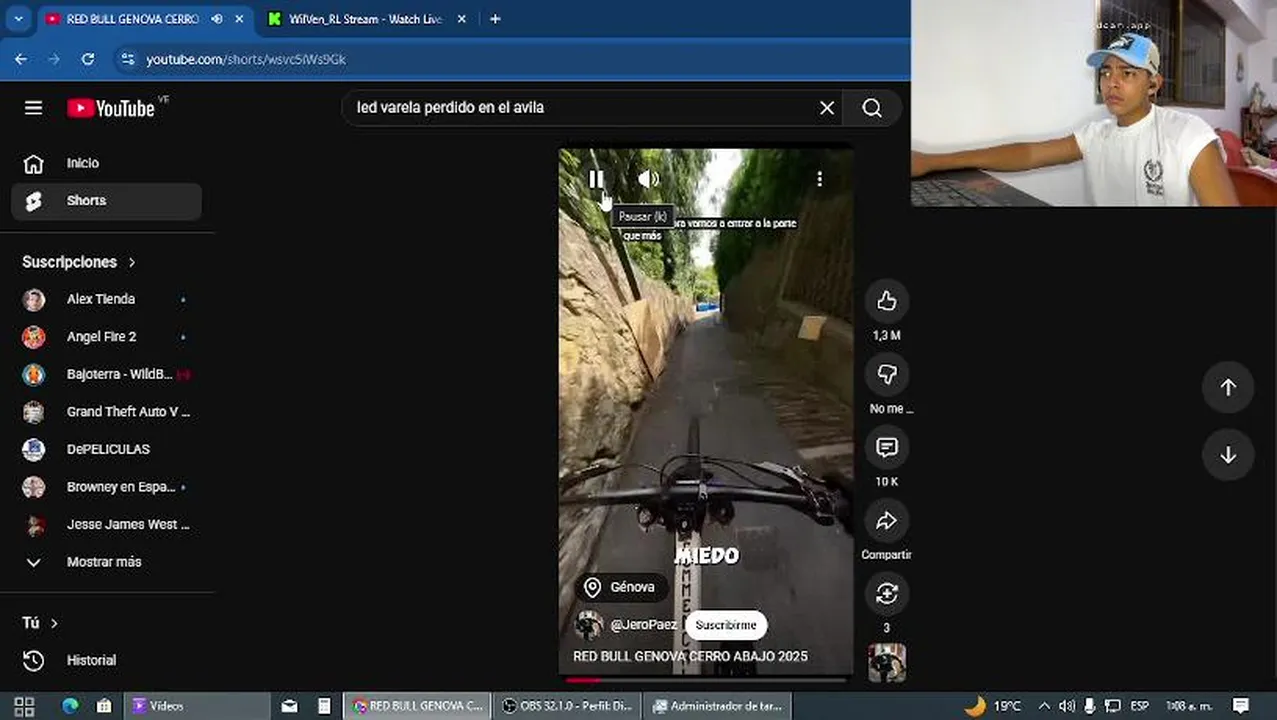Click the address bar URL
The width and height of the screenshot is (1277, 720).
point(246,60)
